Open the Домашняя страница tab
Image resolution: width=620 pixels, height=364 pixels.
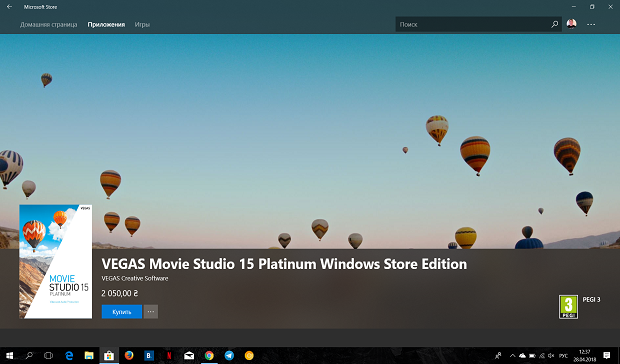(x=49, y=25)
